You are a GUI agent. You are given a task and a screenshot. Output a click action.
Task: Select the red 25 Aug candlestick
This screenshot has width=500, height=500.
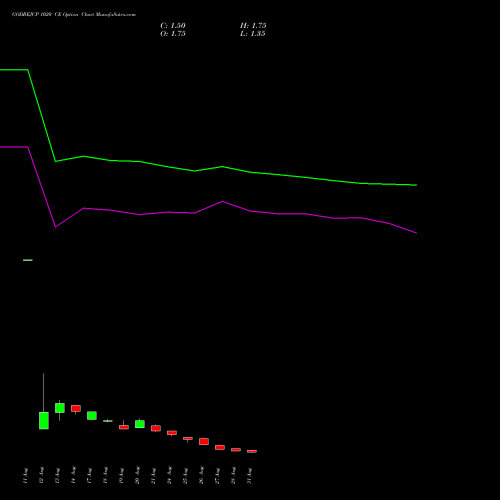(188, 439)
